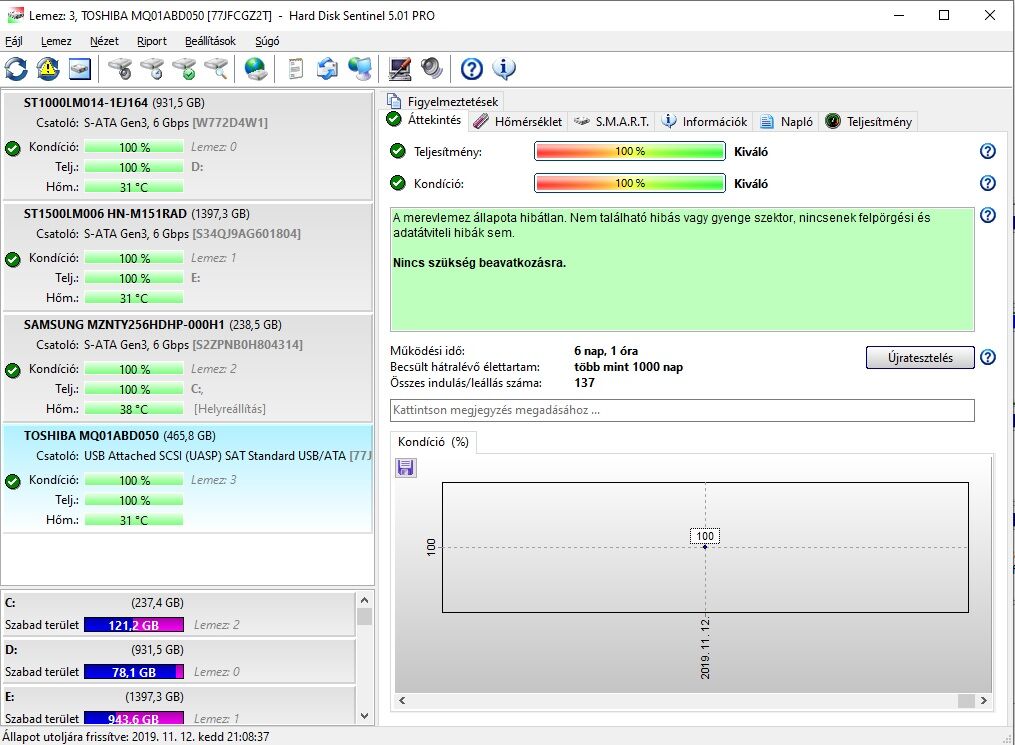Image resolution: width=1015 pixels, height=745 pixels.
Task: Click 'Nincs szükség beavatkozásra.' text
Action: (x=479, y=263)
